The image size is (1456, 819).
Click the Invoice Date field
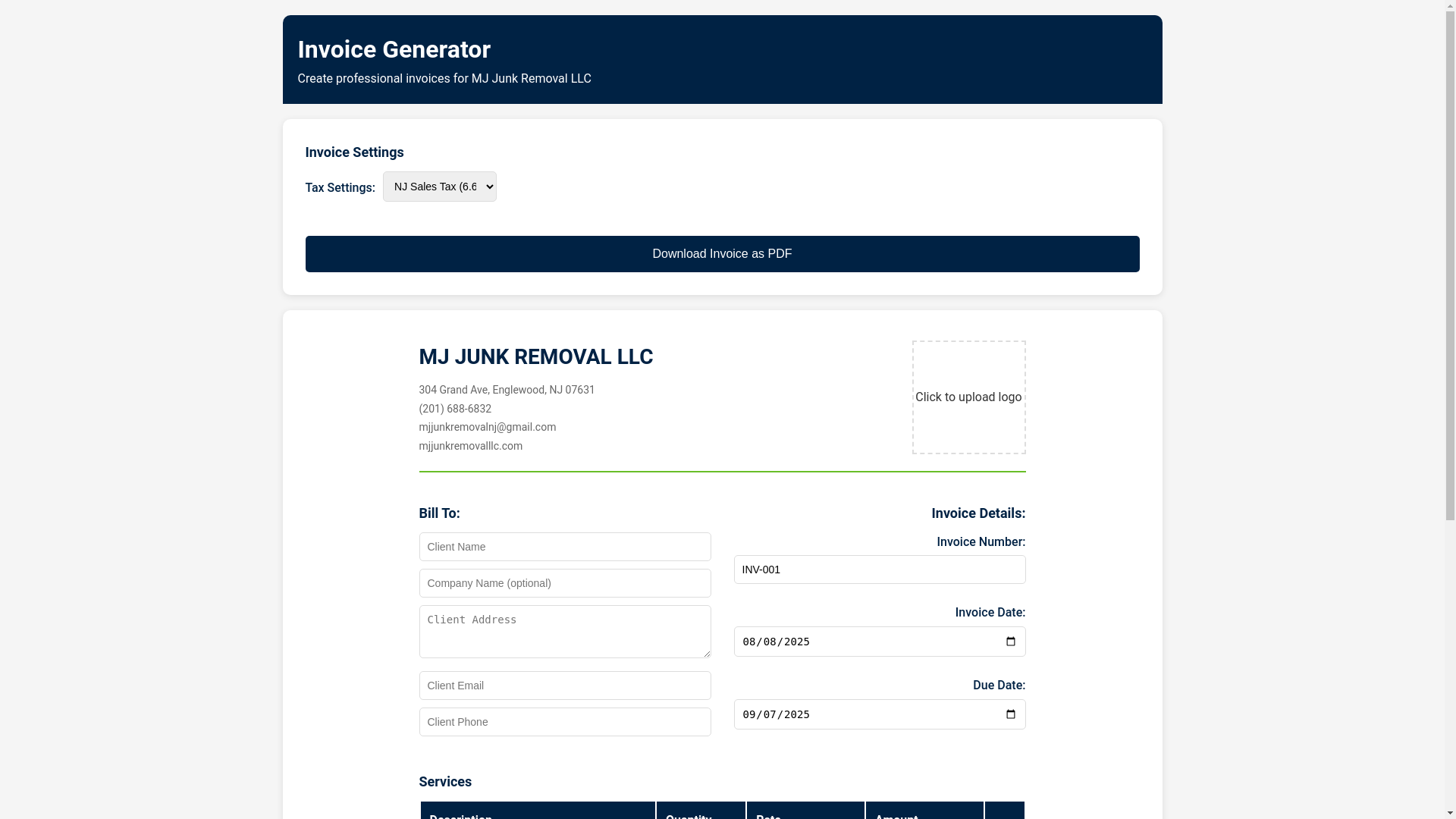pyautogui.click(x=880, y=642)
